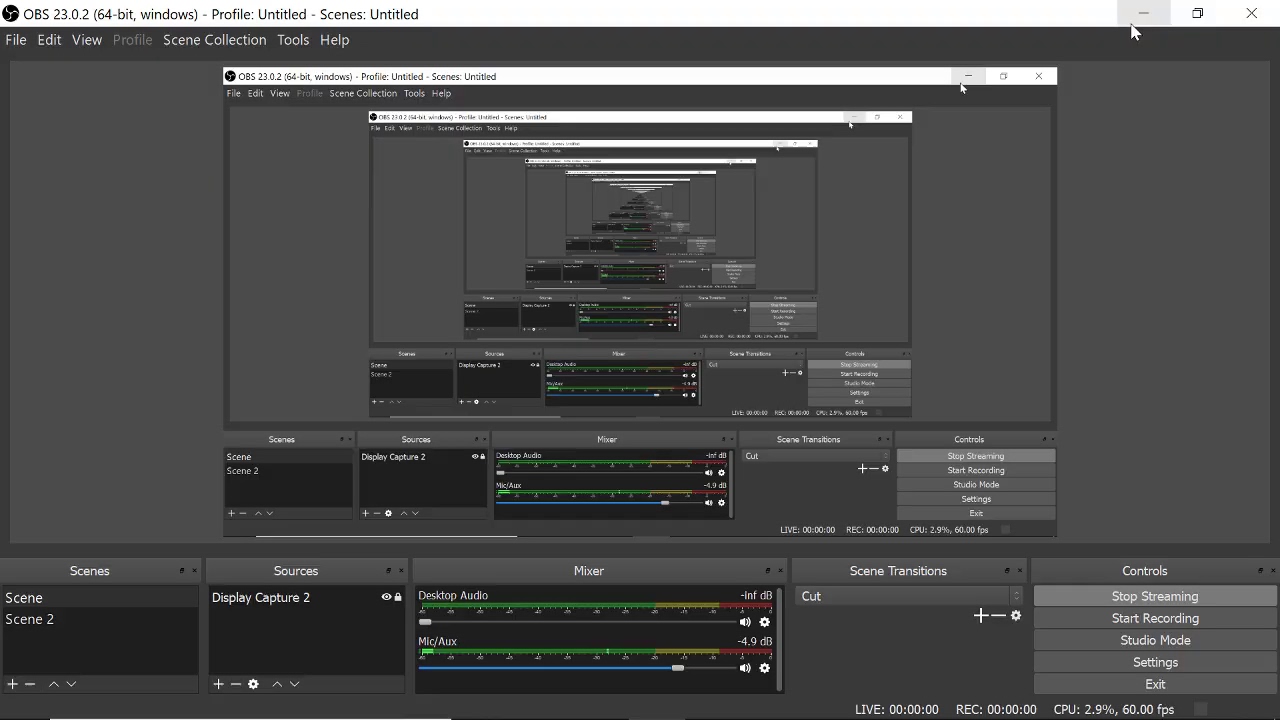Open the Tools menu
Screen dimensions: 1280x720
(293, 40)
